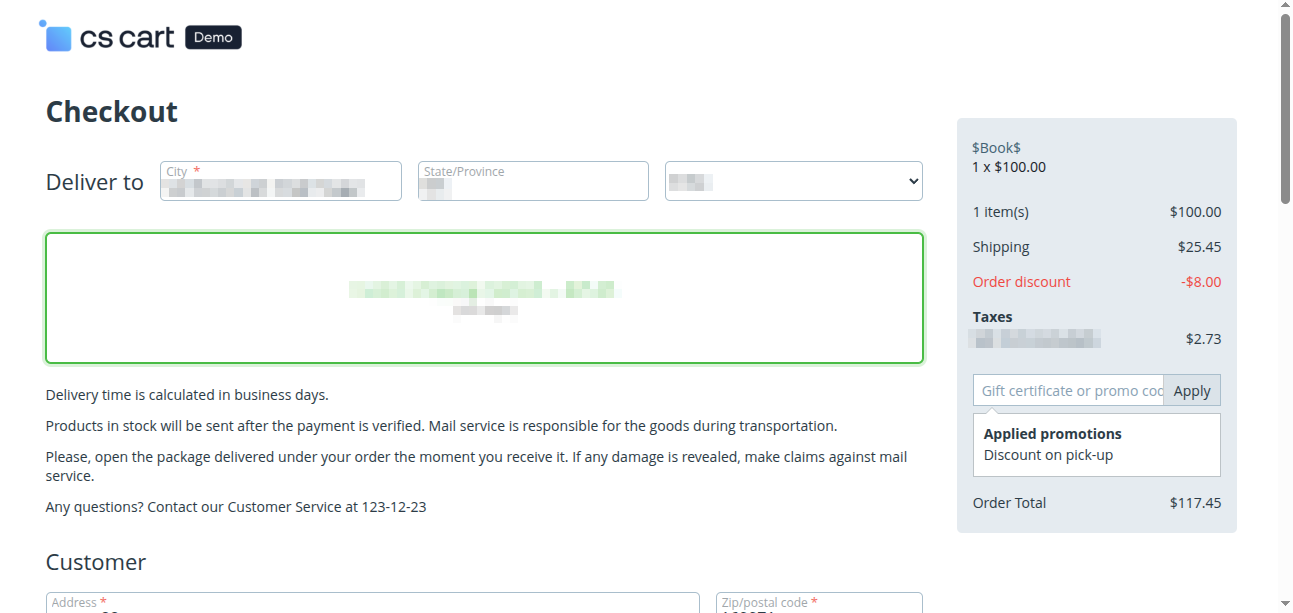1293x613 pixels.
Task: Click the Address input field
Action: [372, 603]
